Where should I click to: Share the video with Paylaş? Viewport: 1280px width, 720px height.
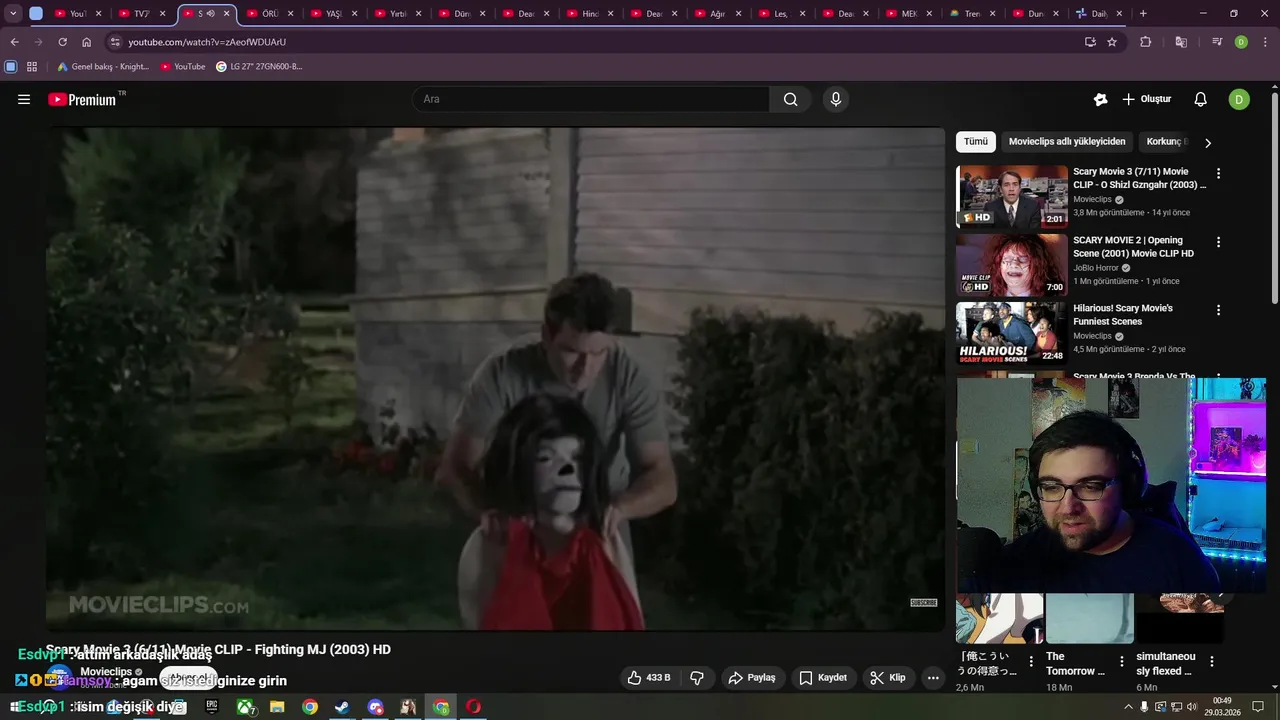[x=752, y=678]
